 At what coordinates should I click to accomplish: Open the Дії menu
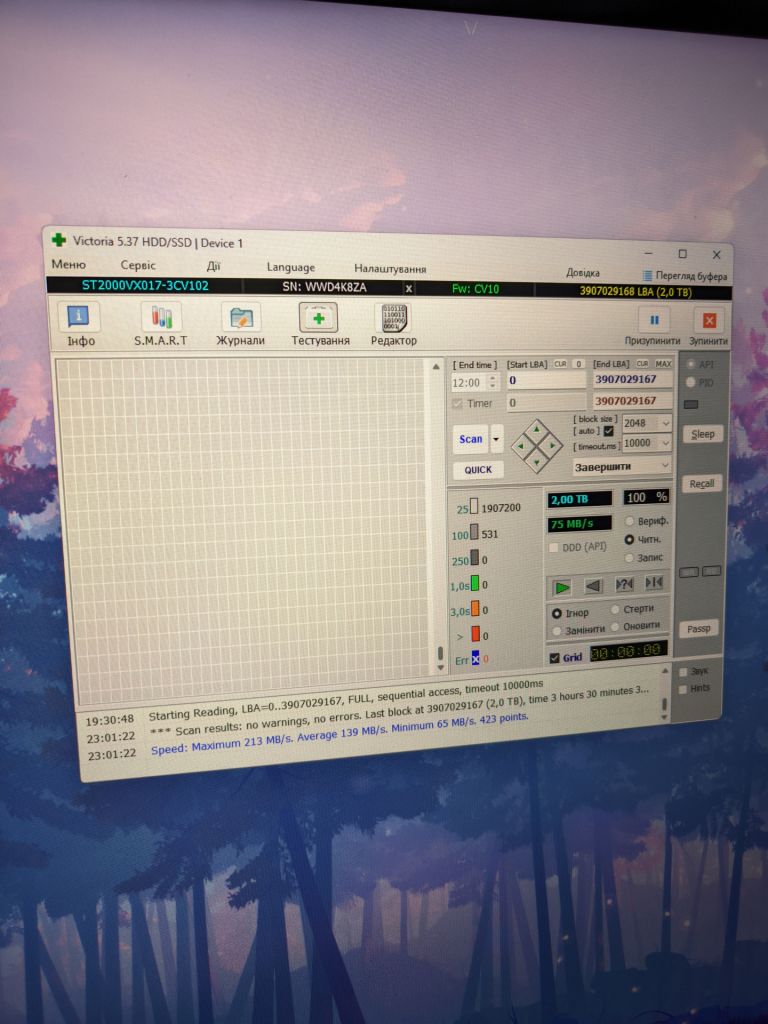coord(214,266)
